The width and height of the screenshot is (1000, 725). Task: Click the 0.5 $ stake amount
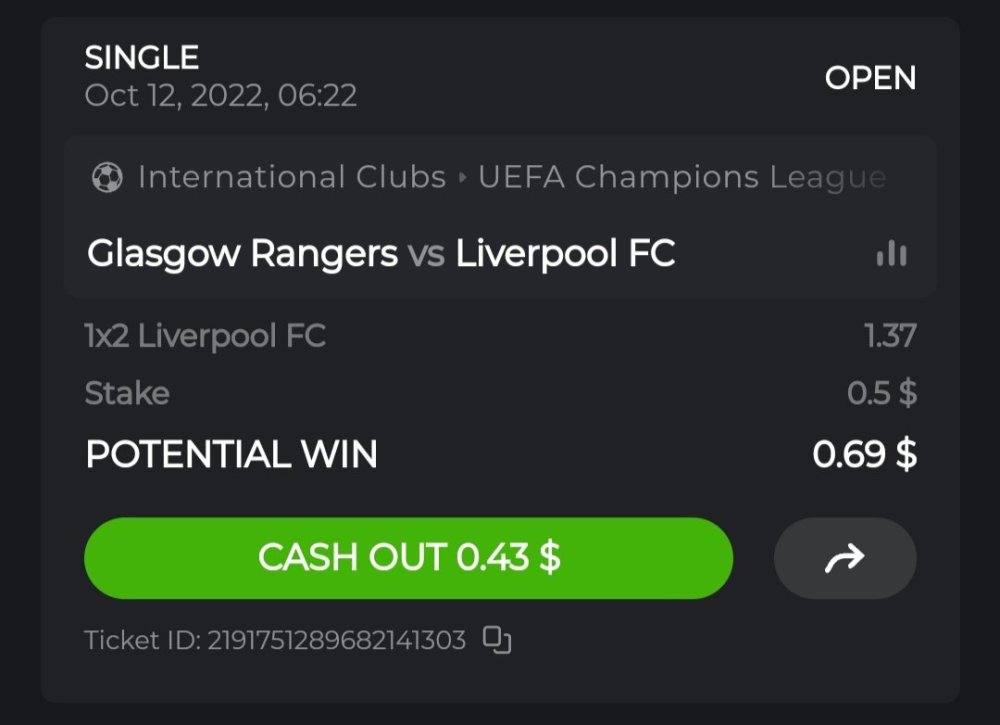pyautogui.click(x=881, y=393)
